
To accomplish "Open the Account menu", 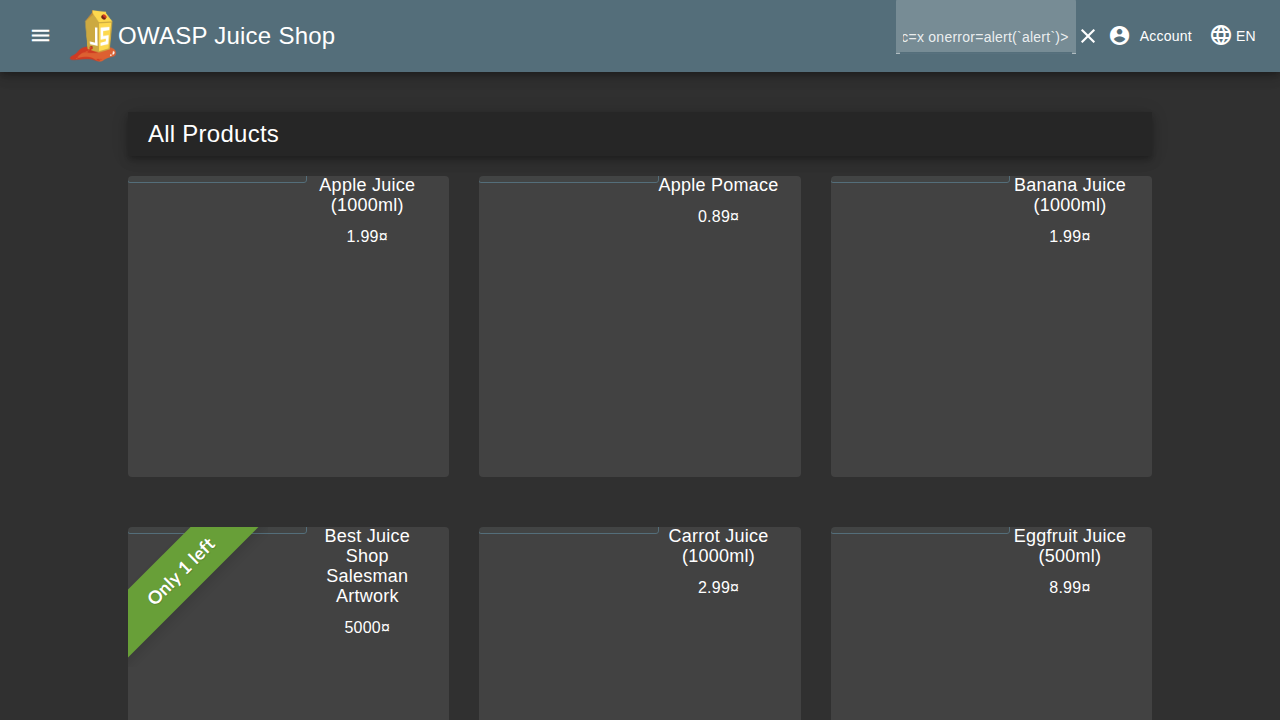I will tap(1151, 36).
